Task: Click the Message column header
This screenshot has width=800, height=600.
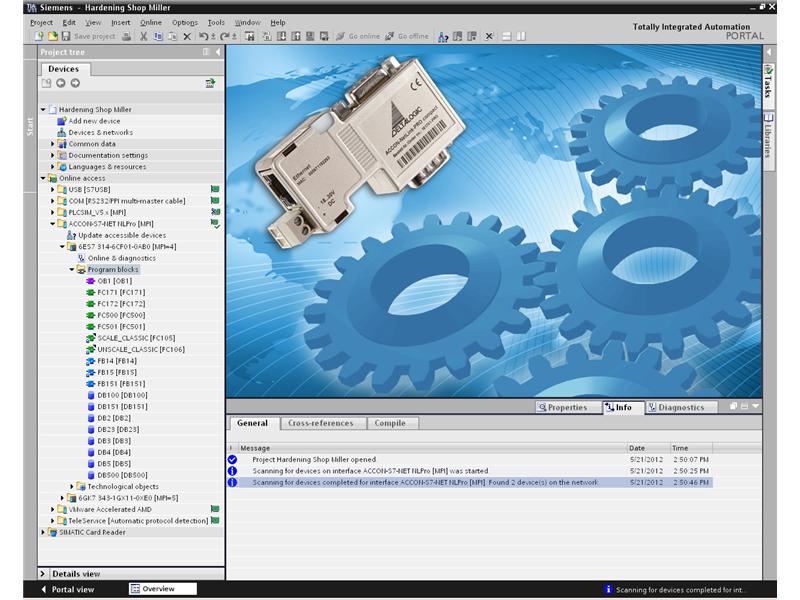Action: [x=432, y=448]
